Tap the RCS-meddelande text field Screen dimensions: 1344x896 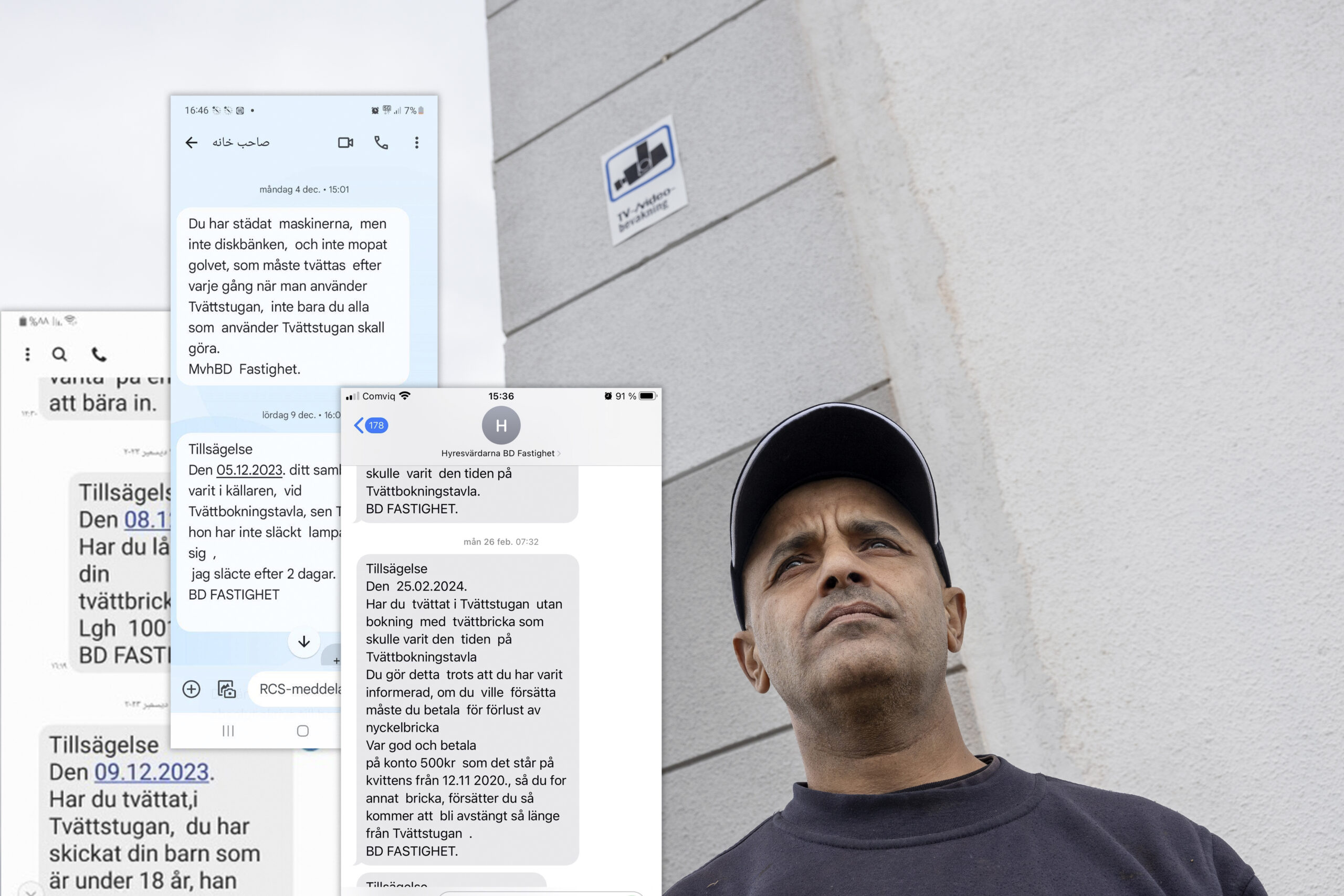tap(296, 689)
